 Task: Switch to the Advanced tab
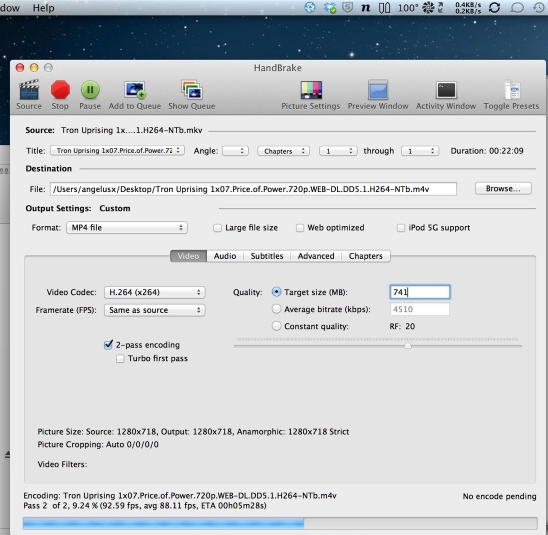pos(316,256)
